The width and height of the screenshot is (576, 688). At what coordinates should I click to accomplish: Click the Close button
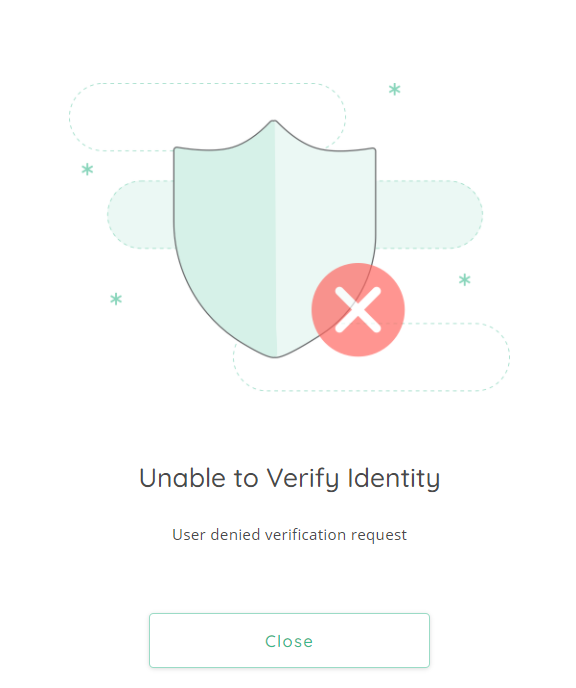pyautogui.click(x=289, y=640)
